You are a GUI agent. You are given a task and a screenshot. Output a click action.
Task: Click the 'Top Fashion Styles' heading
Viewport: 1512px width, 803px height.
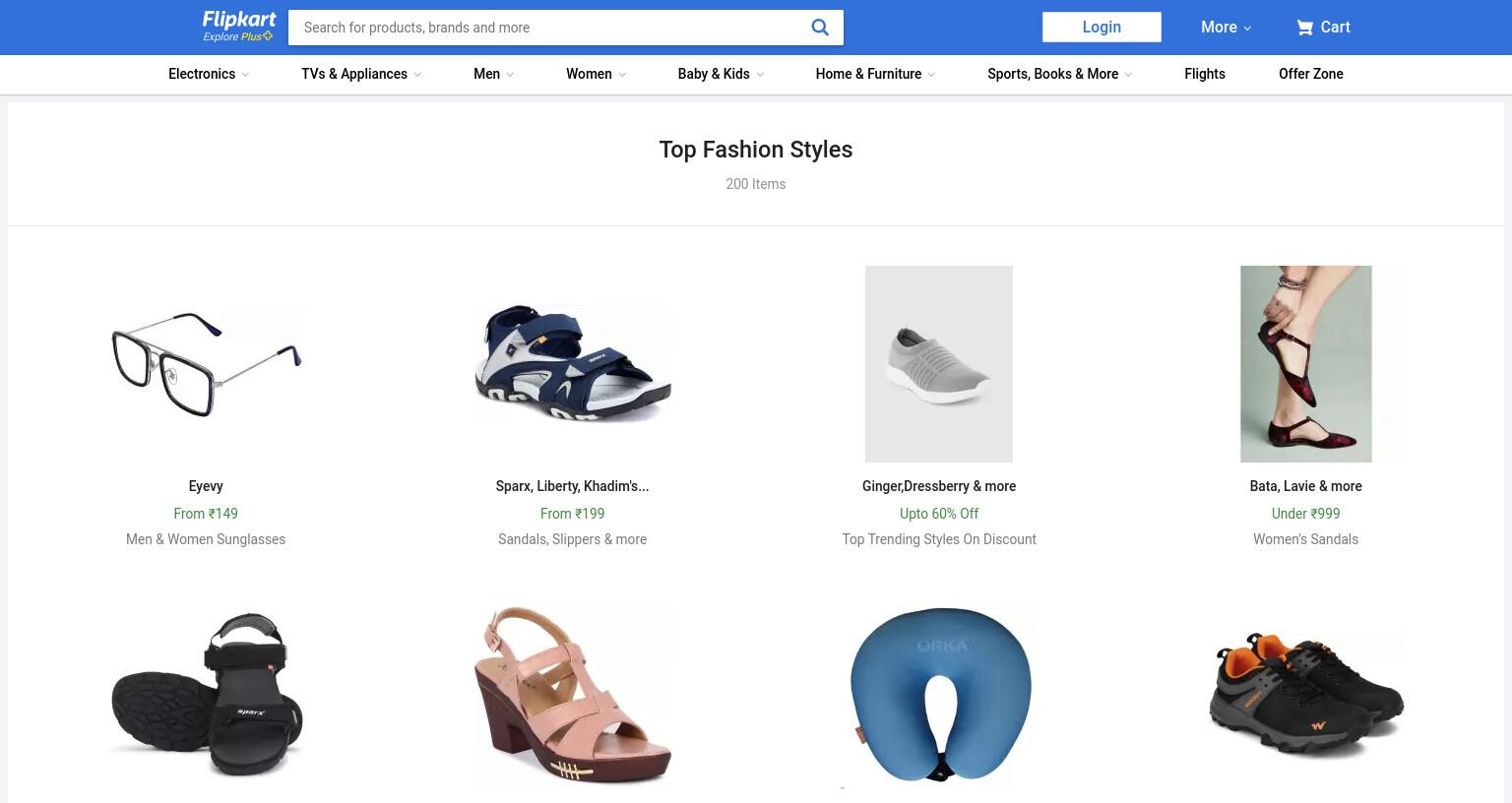click(756, 150)
